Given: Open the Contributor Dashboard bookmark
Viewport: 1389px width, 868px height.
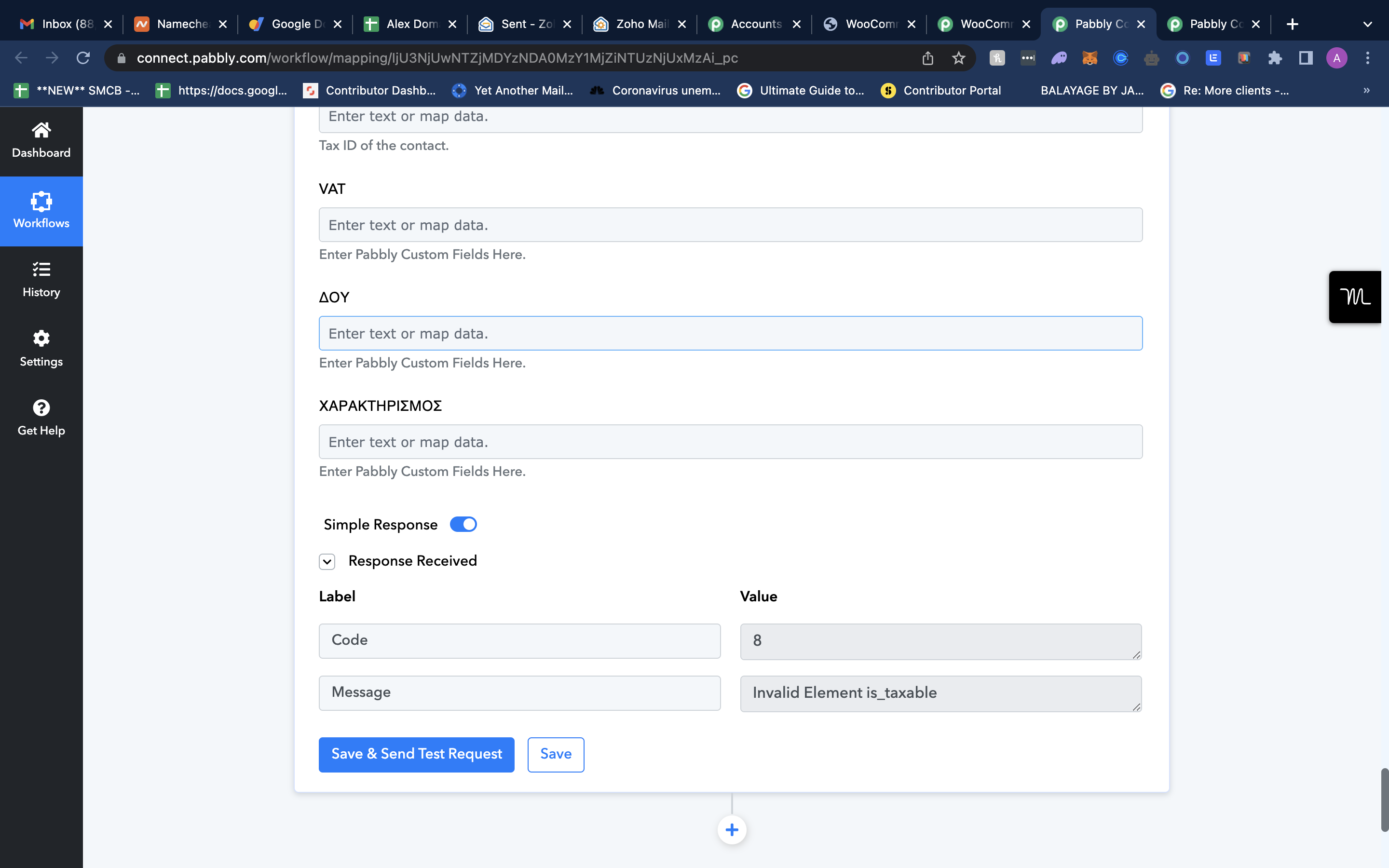Looking at the screenshot, I should (369, 90).
